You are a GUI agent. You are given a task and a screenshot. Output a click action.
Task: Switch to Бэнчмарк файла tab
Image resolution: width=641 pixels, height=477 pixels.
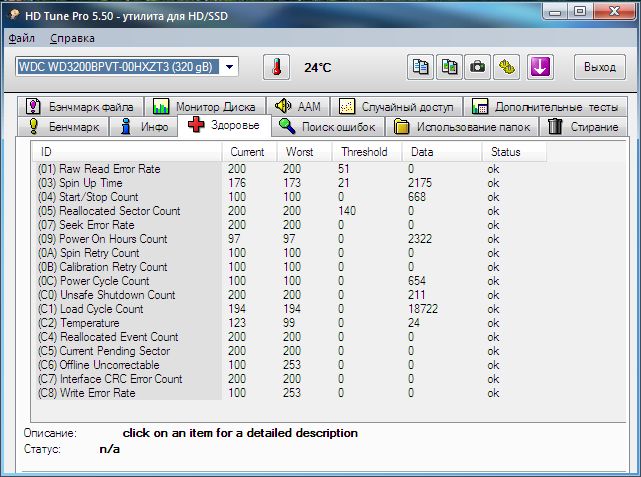pyautogui.click(x=81, y=107)
